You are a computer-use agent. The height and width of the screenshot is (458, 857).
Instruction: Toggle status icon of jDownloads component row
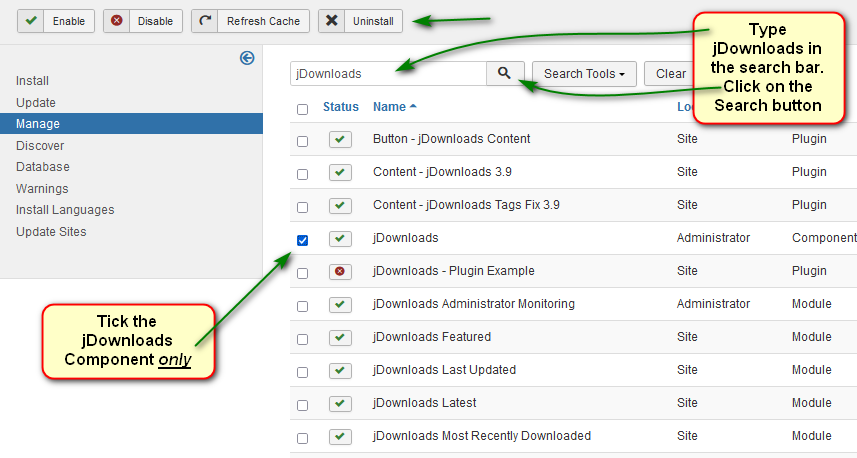click(x=340, y=238)
